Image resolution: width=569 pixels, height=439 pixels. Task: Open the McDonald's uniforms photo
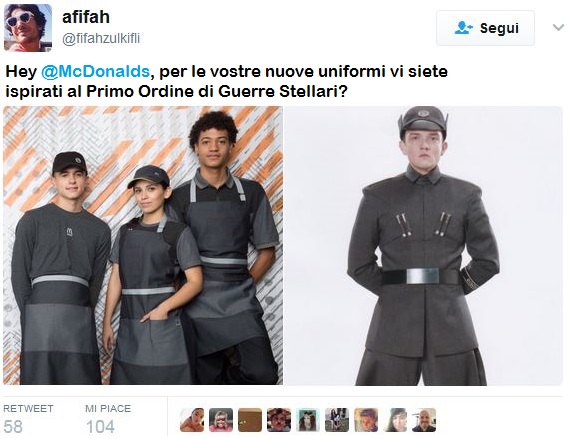point(143,245)
